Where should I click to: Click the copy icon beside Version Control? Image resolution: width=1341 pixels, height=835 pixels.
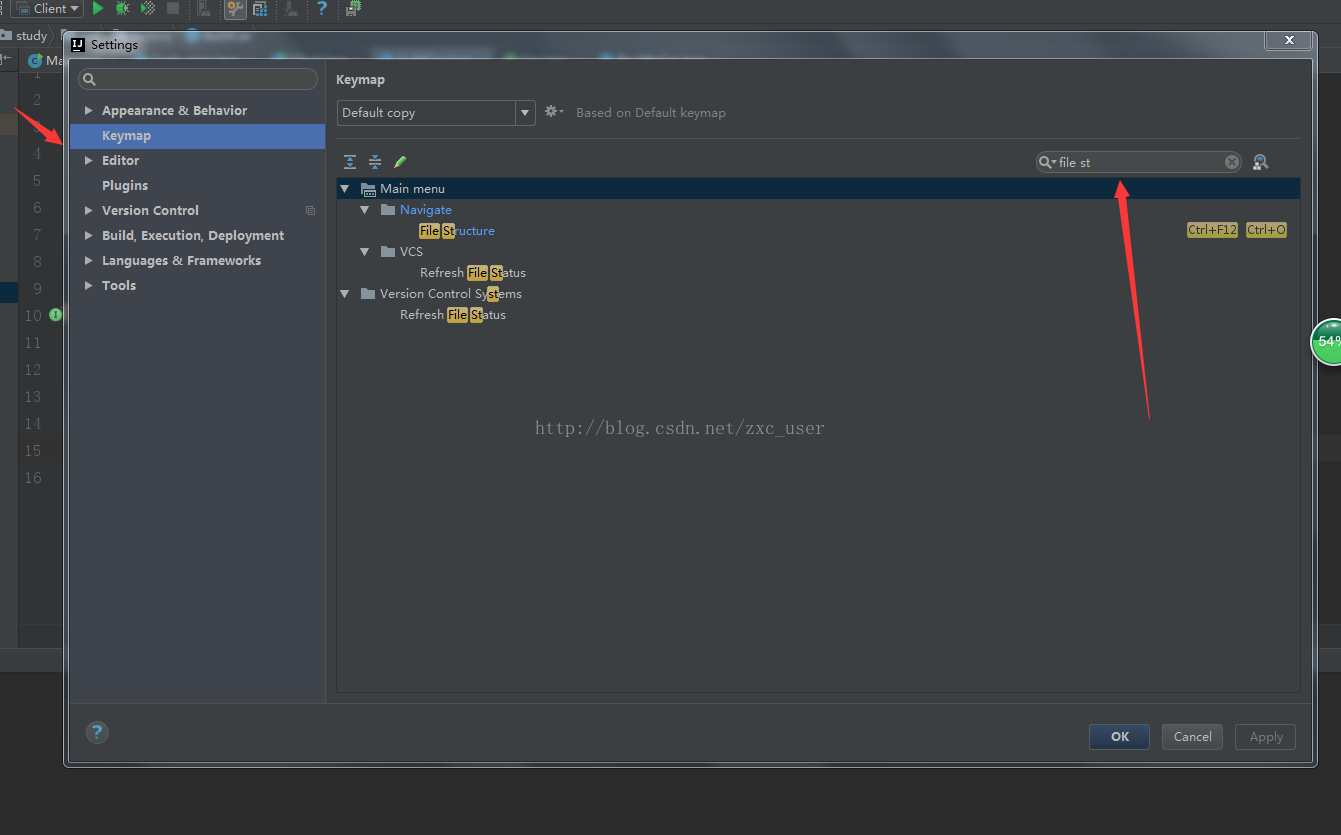pos(310,211)
